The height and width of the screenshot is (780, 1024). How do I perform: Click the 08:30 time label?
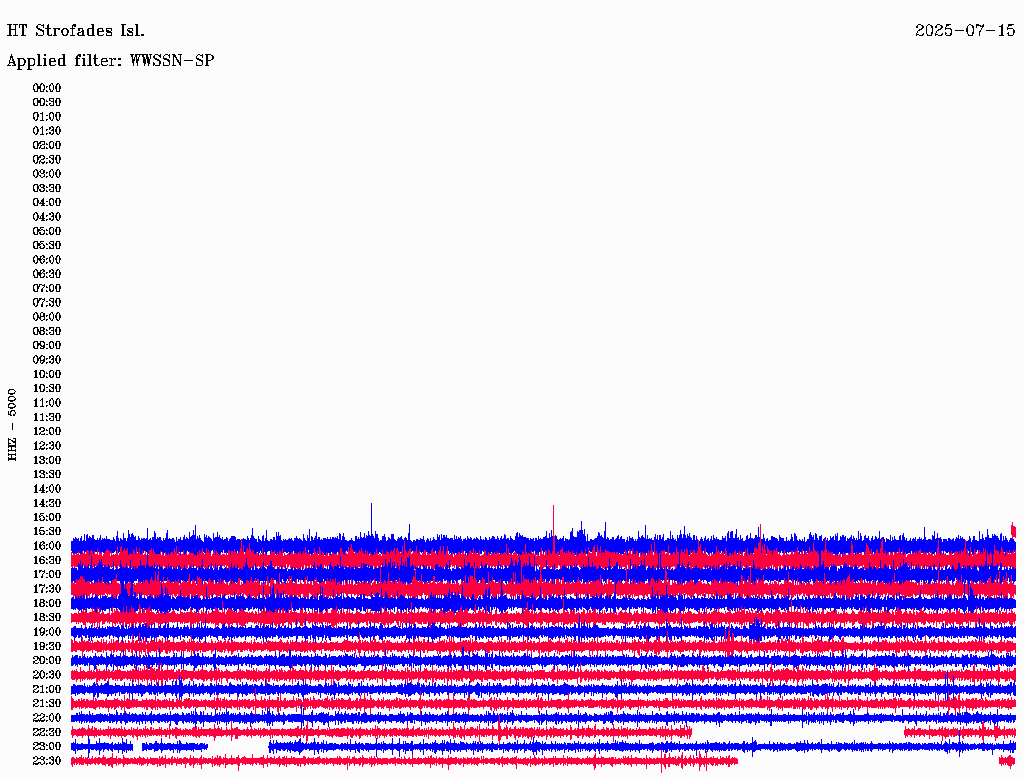(x=47, y=332)
